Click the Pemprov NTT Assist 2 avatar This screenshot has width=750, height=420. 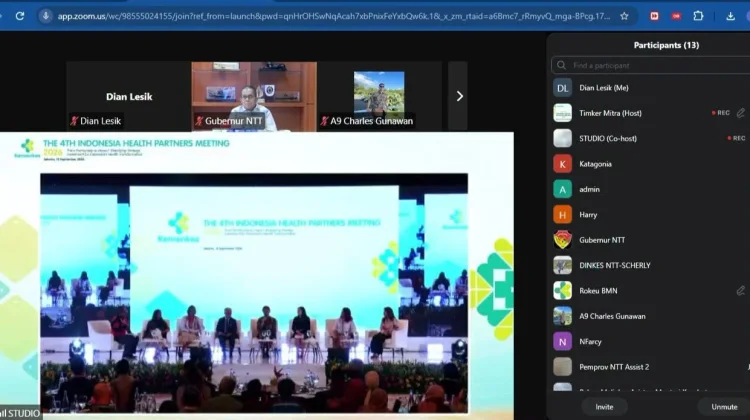tap(562, 366)
